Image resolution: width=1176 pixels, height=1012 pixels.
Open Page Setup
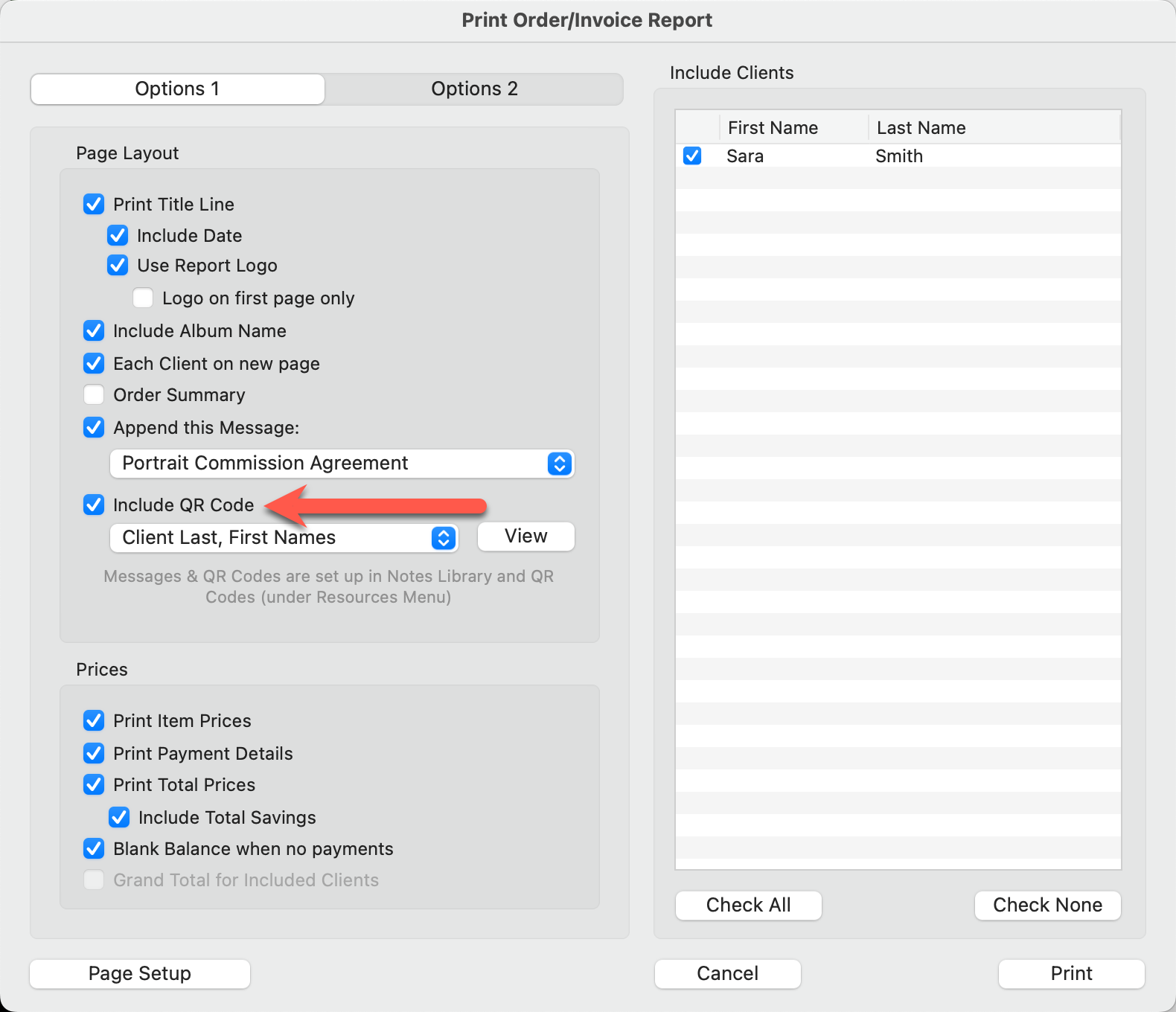140,973
